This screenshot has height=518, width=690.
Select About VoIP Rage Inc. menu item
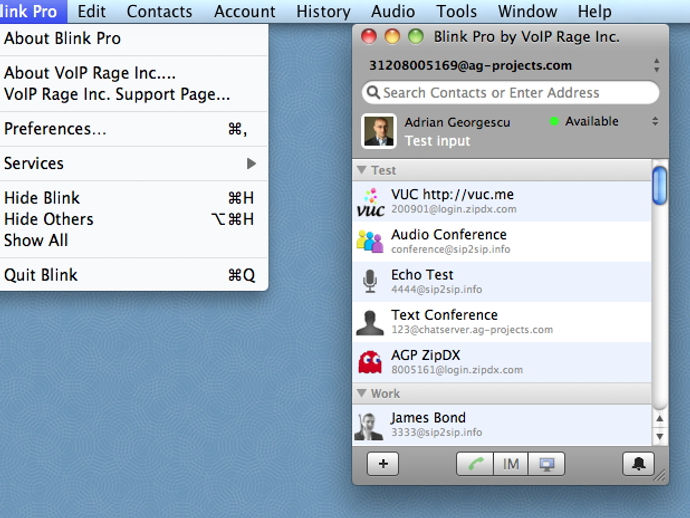pos(134,73)
